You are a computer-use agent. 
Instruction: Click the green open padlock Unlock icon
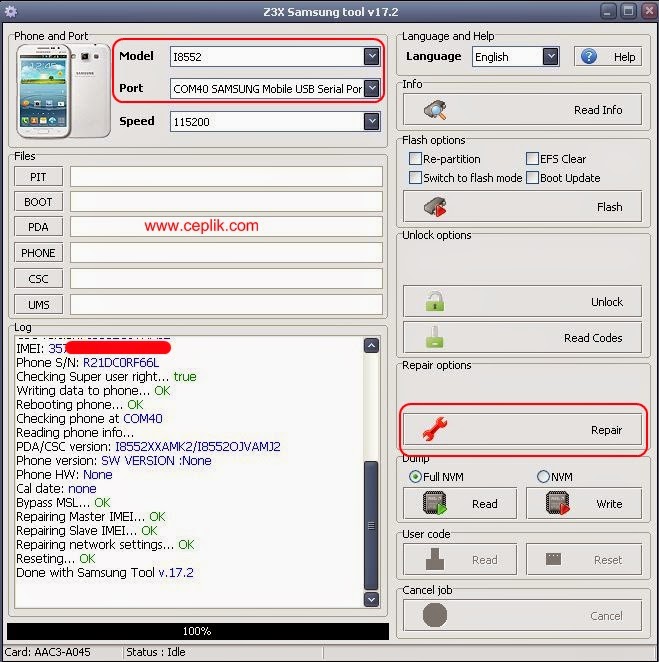pos(435,301)
